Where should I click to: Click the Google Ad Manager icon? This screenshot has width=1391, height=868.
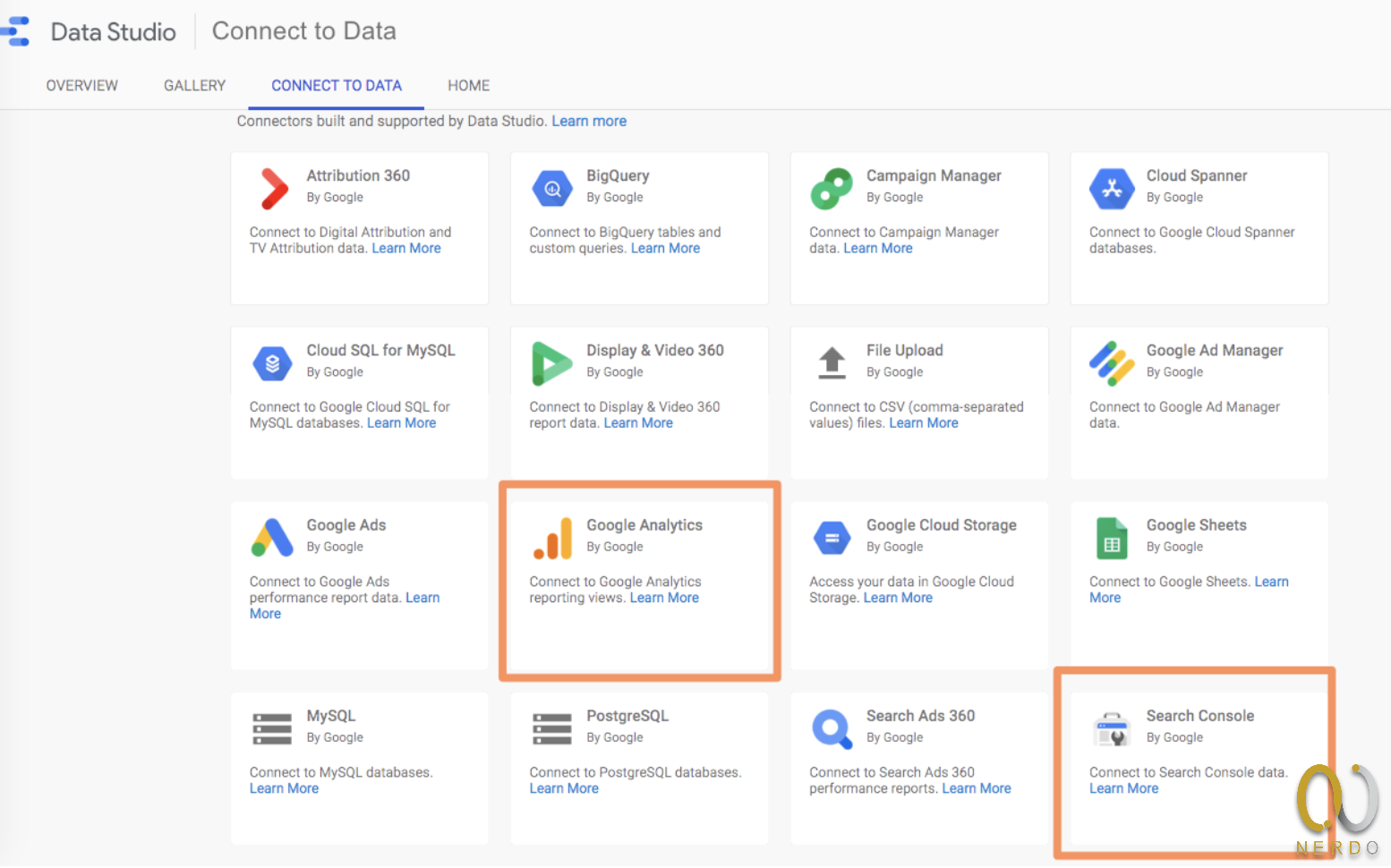[x=1112, y=363]
